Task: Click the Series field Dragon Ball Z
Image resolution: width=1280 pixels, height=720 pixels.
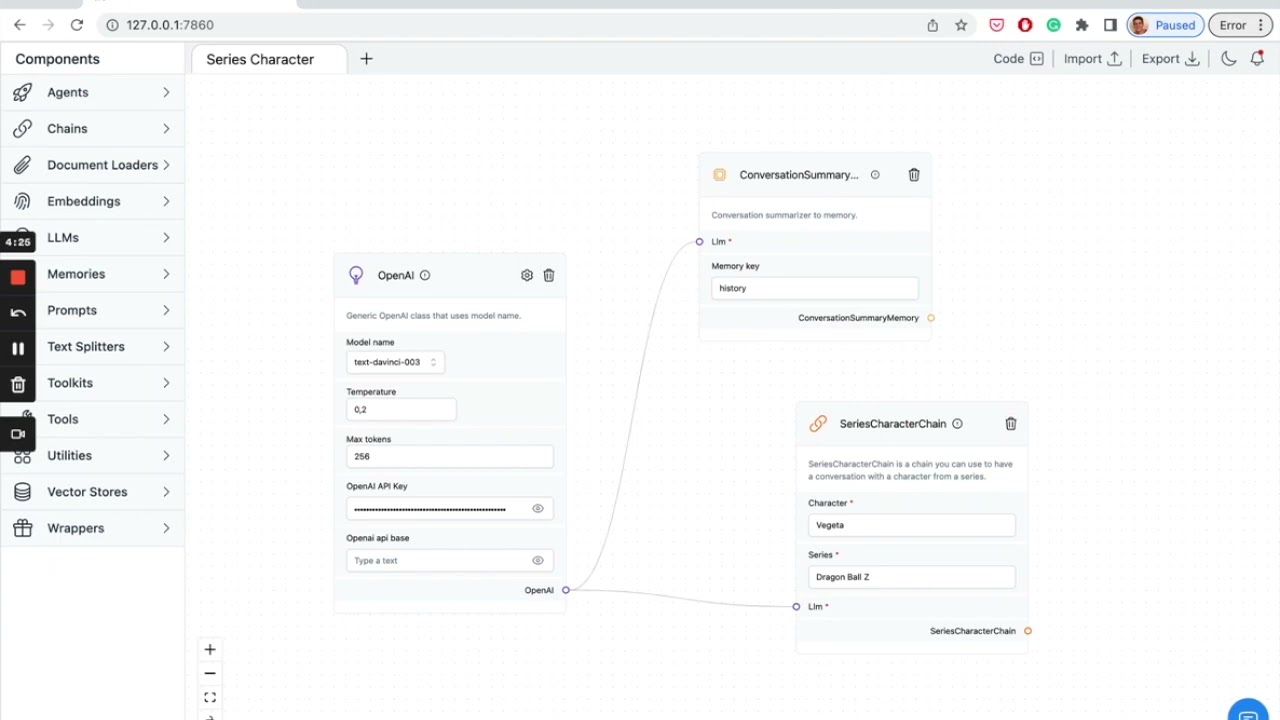Action: point(912,577)
